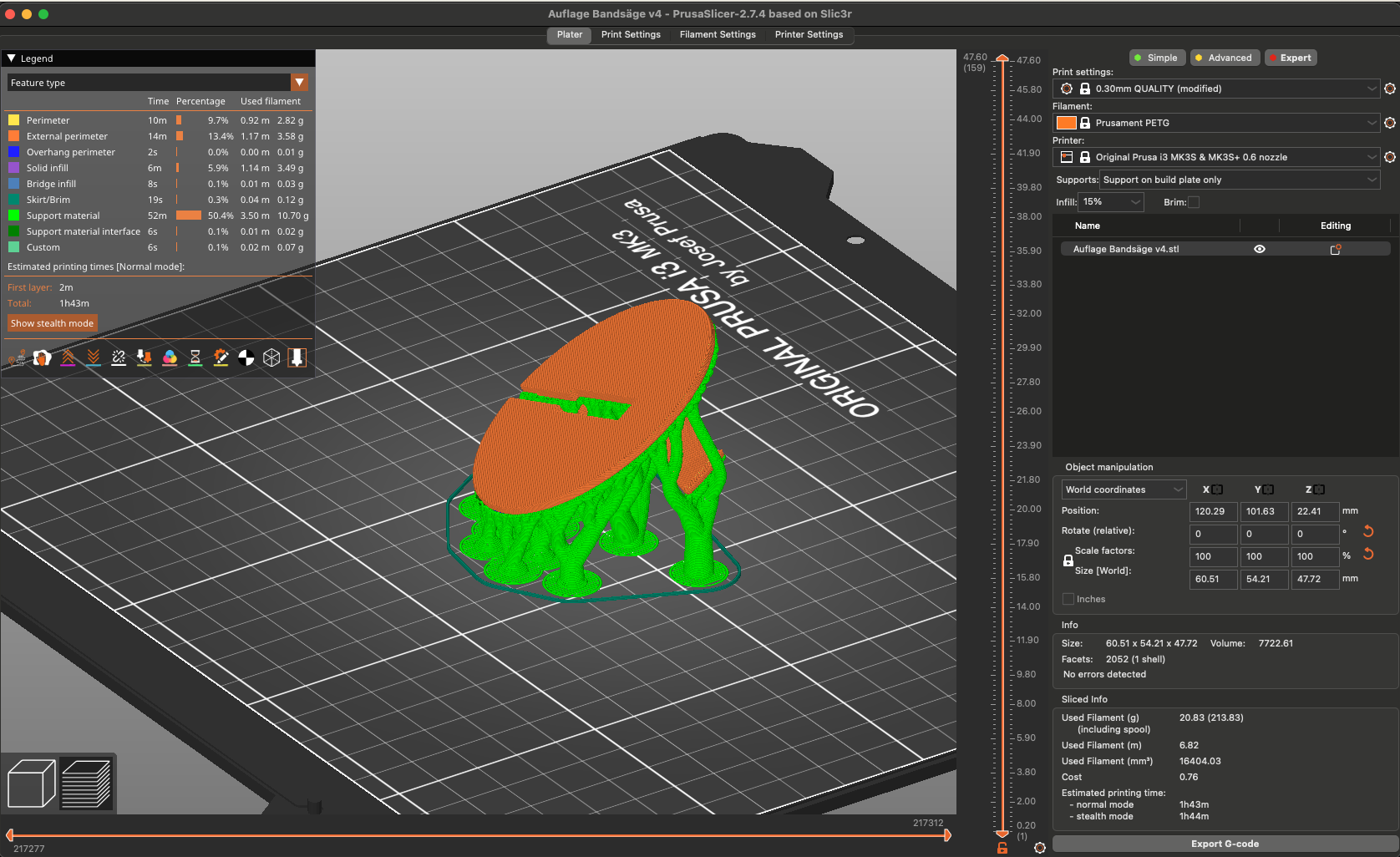
Task: Click the orange Prusament PETG color swatch
Action: 1067,123
